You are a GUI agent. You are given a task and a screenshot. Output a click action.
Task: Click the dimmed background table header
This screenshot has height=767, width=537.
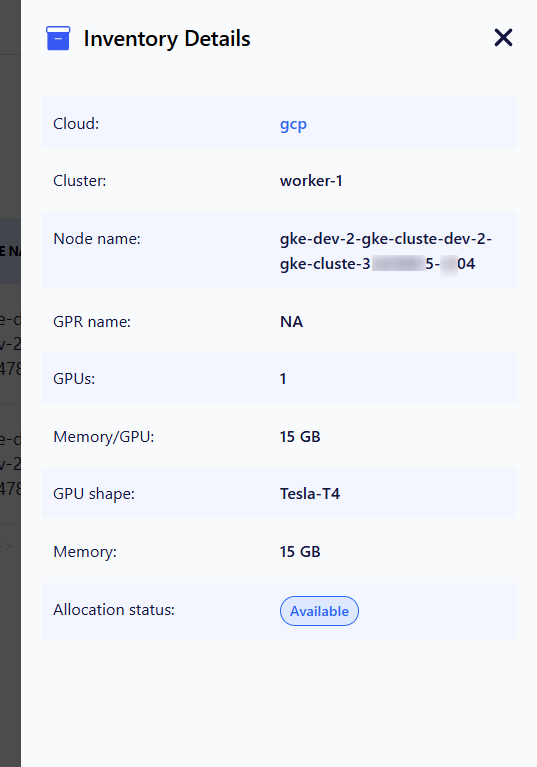[x=10, y=251]
